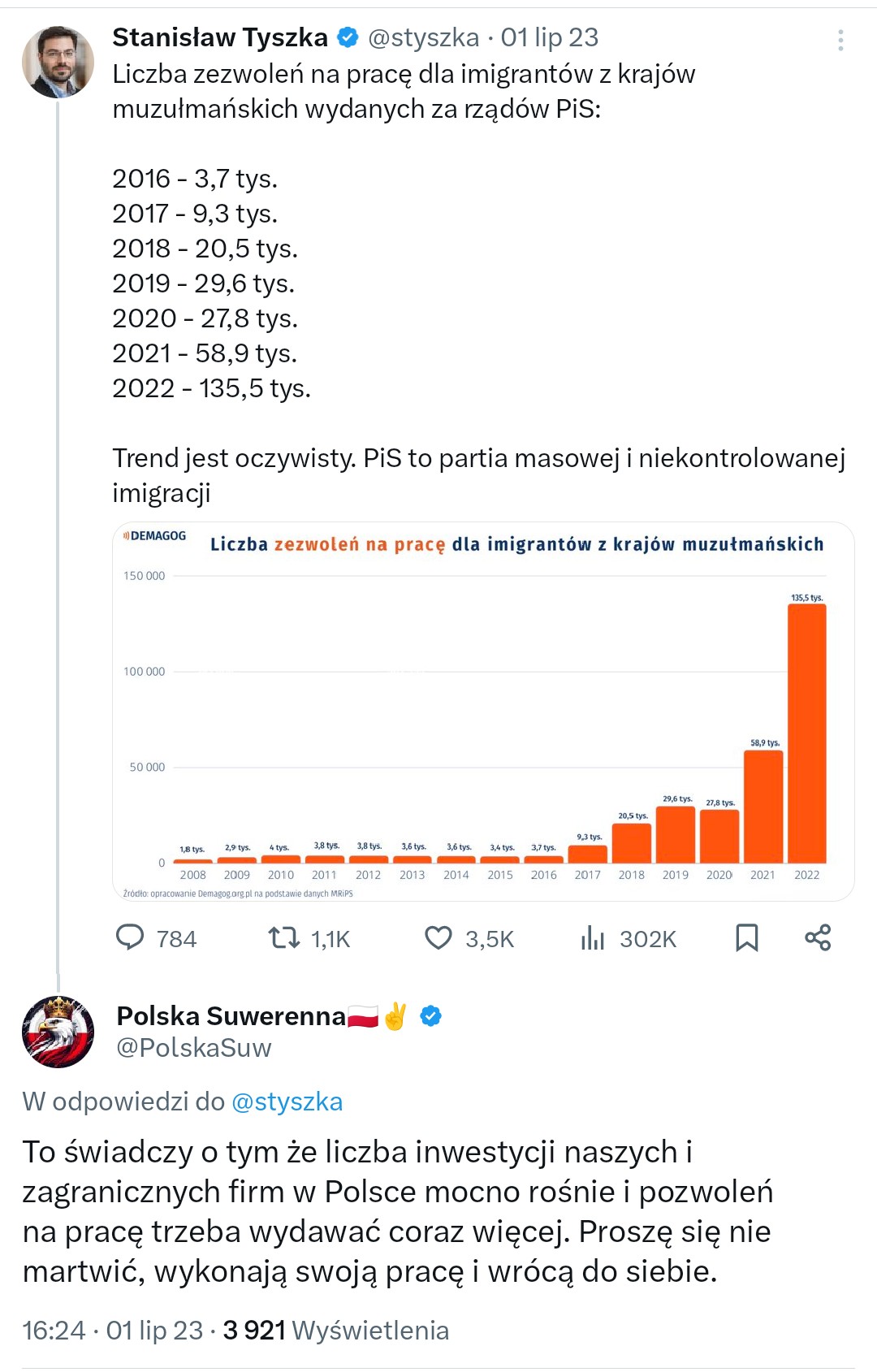The width and height of the screenshot is (877, 1372).
Task: Click the blue verified badge next to Tyszka
Action: (x=348, y=37)
